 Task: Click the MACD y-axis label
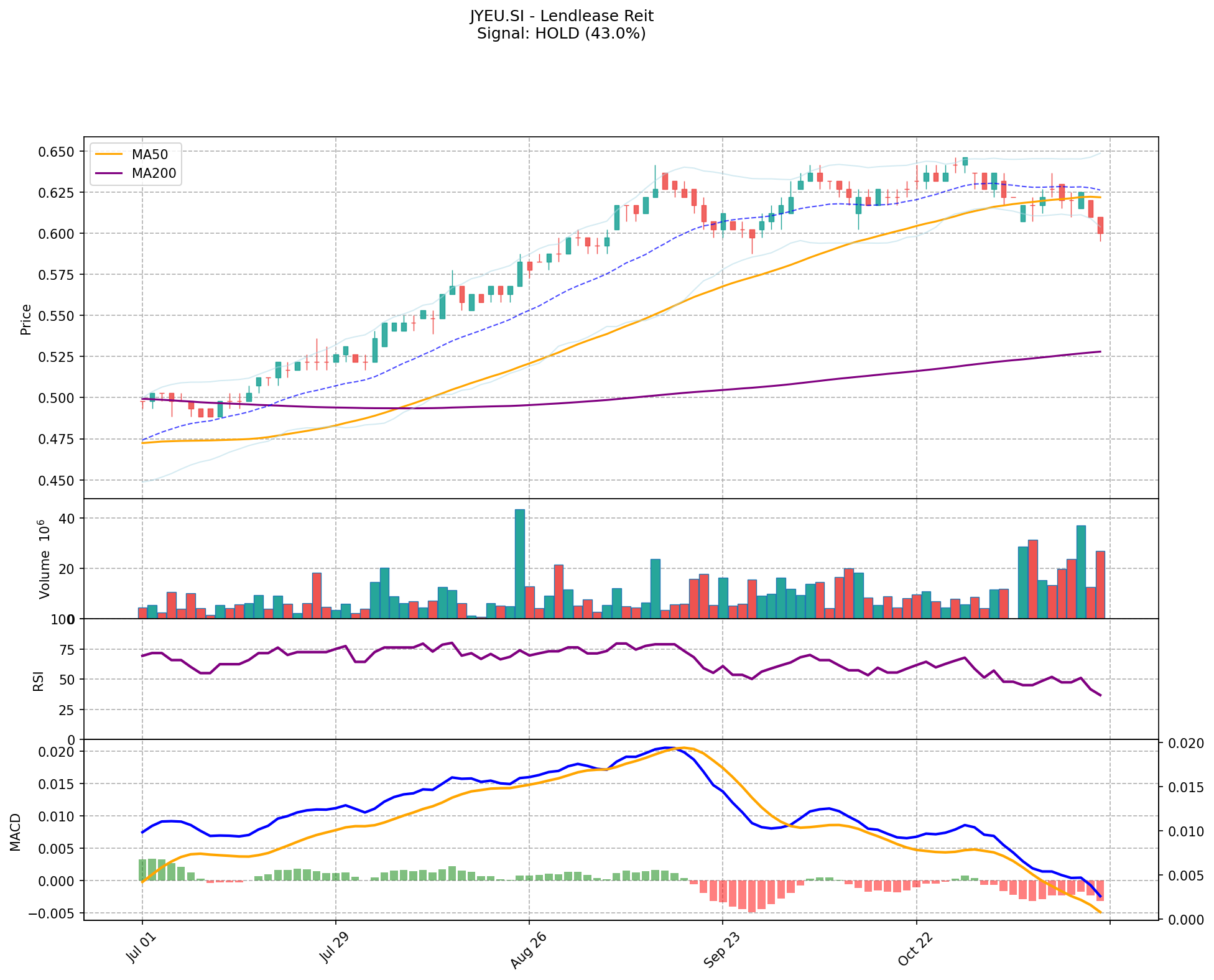click(16, 832)
